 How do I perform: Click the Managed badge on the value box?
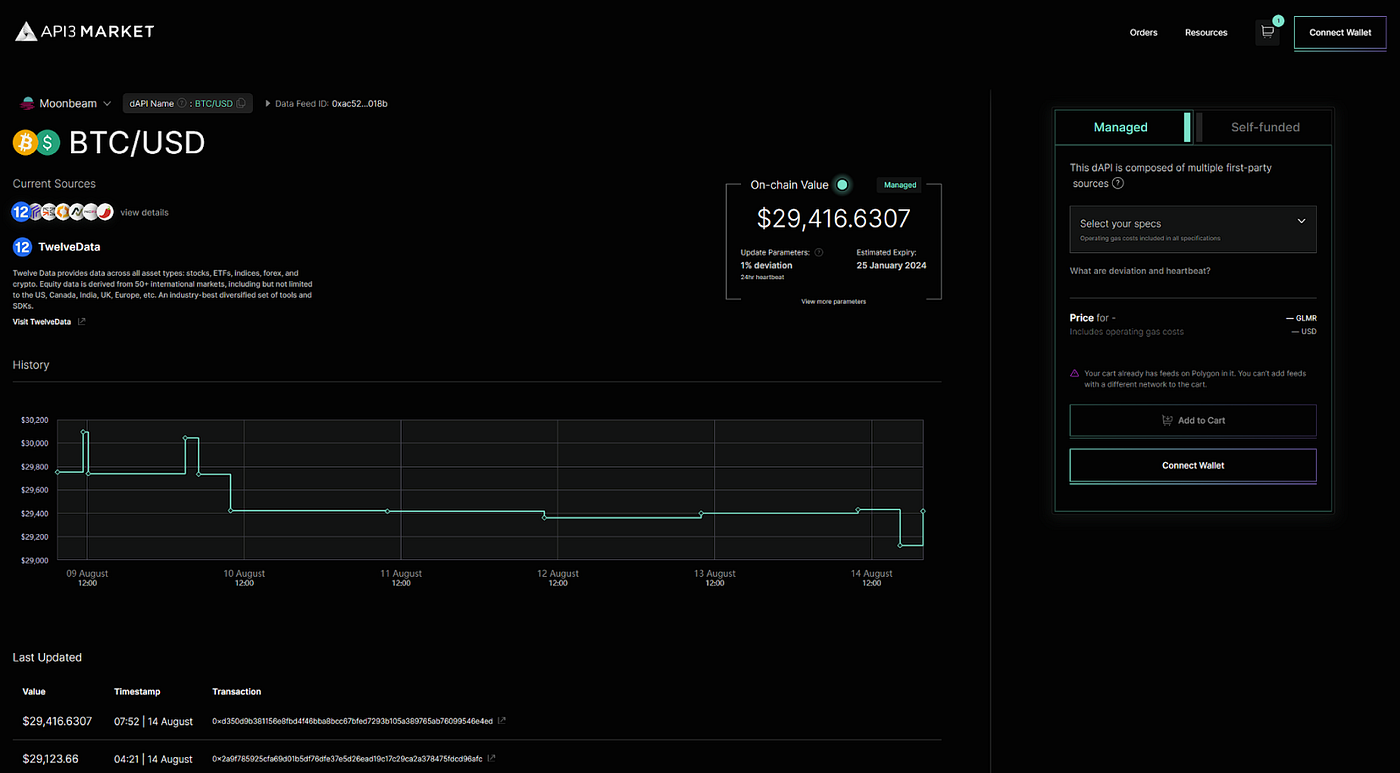(900, 185)
